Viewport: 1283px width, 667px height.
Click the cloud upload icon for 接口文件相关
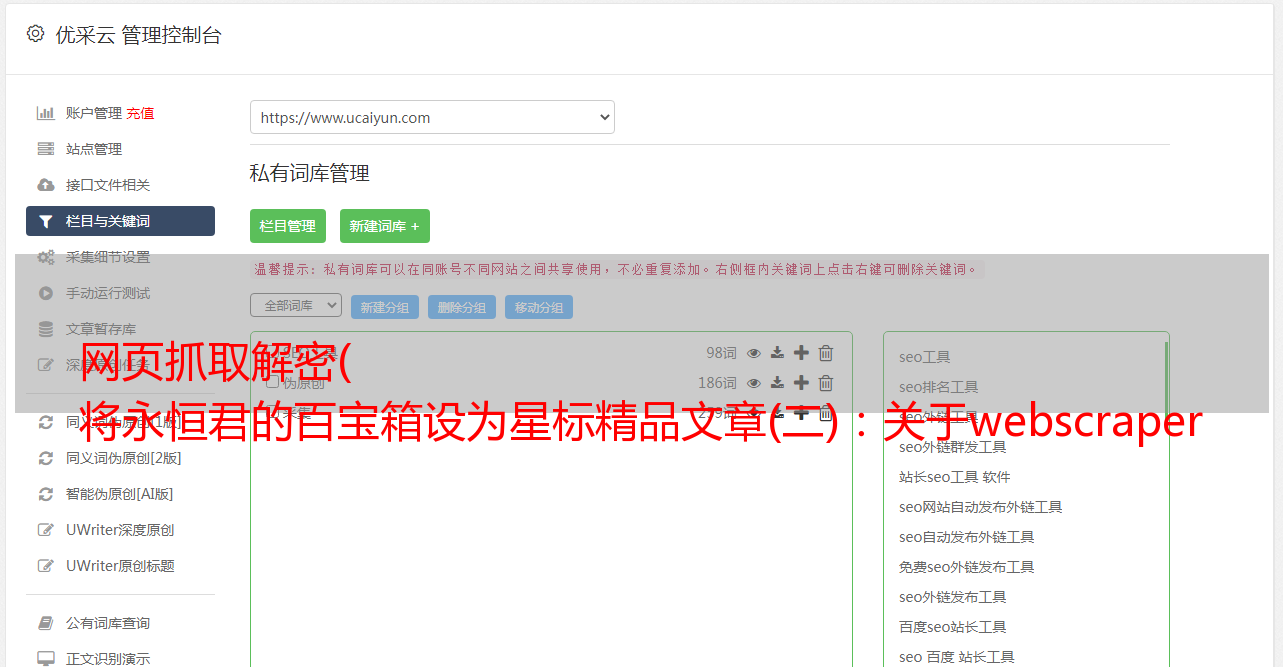tap(46, 185)
